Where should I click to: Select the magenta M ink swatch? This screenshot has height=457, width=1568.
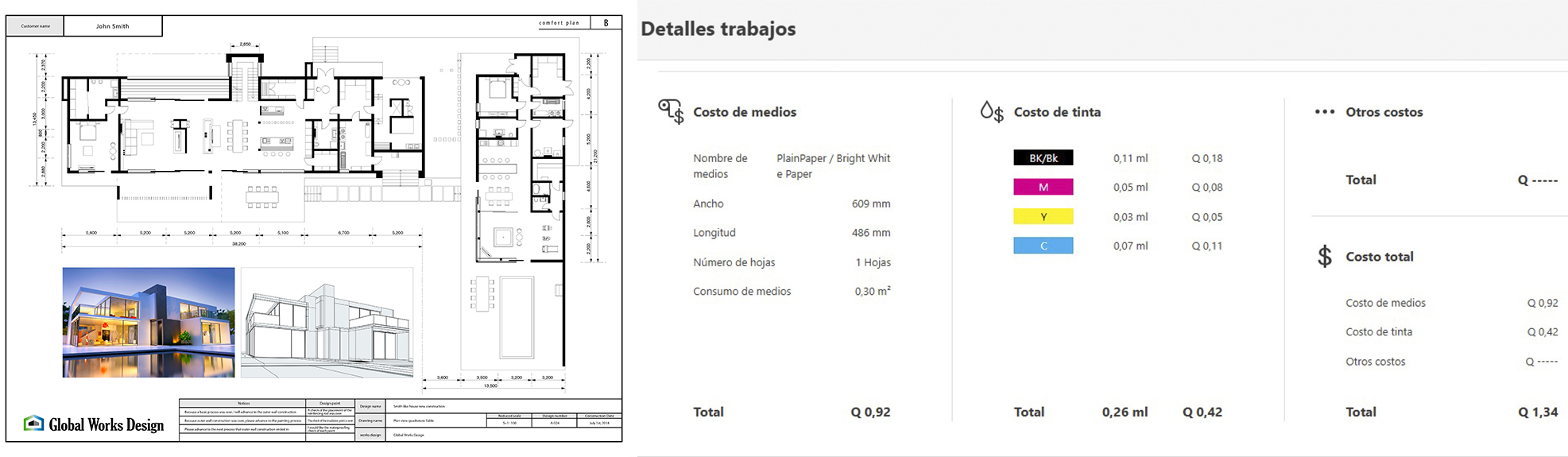[x=1043, y=188]
